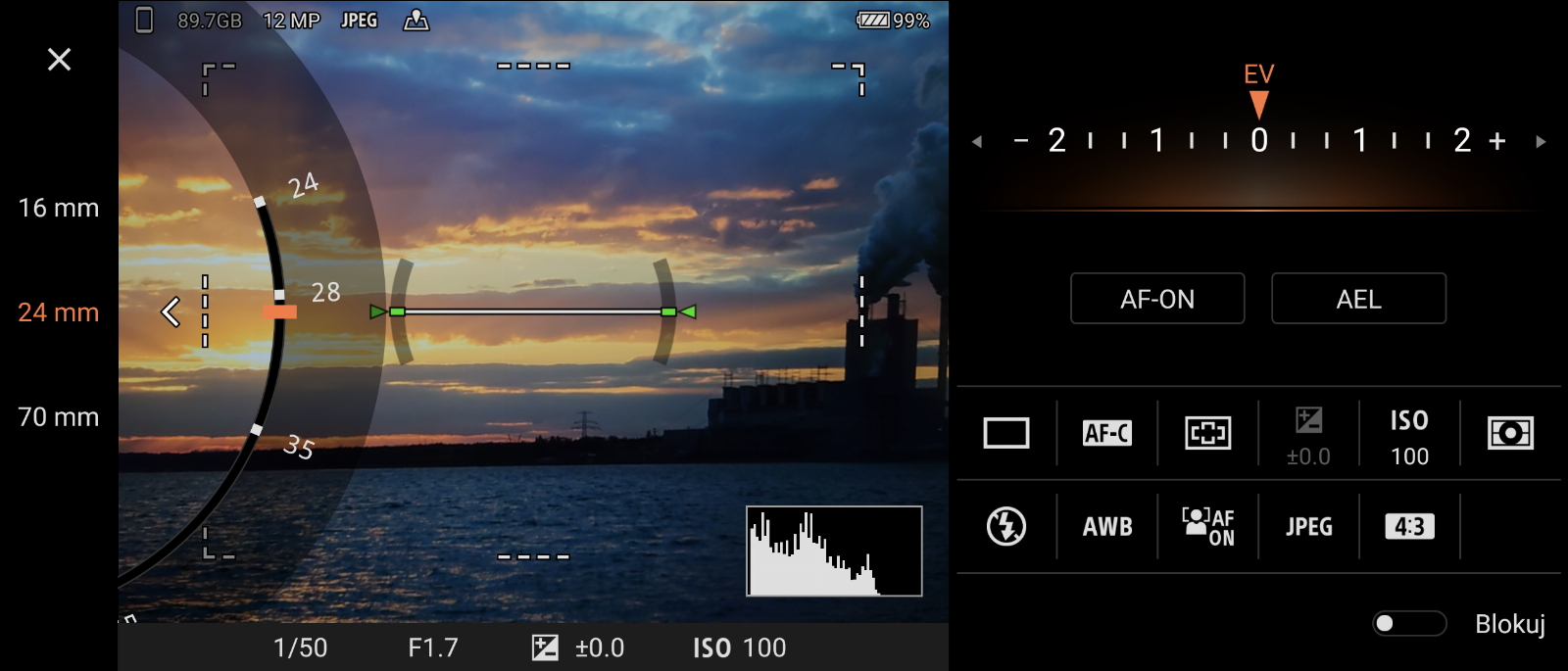Decrease EV with left arrow

coord(977,142)
